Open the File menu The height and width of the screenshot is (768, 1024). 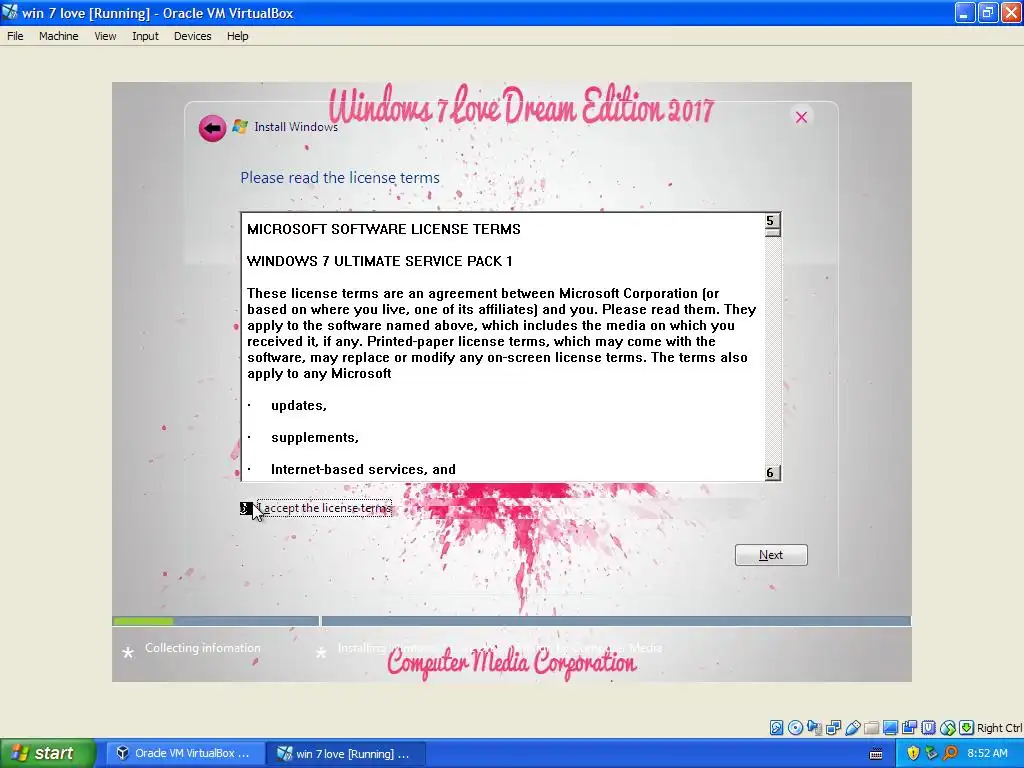click(15, 36)
